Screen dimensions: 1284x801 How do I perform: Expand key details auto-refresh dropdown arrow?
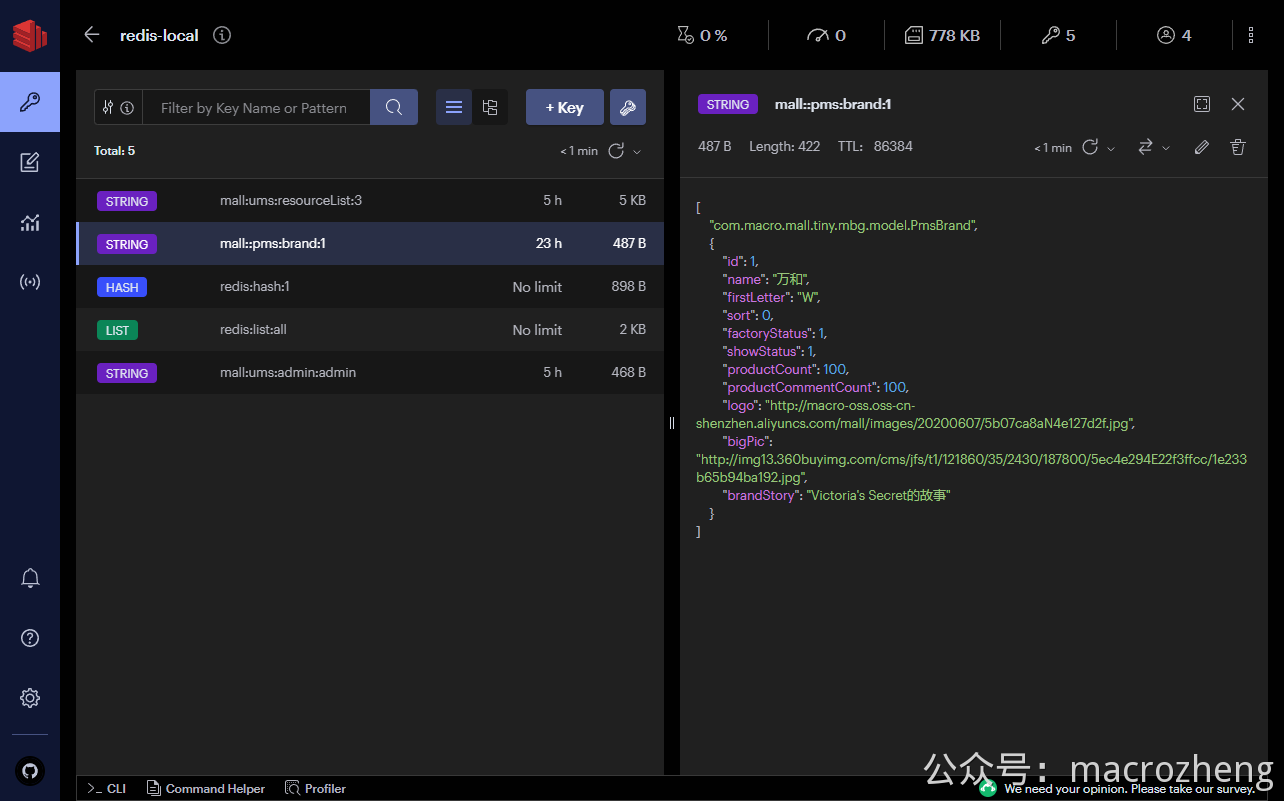tap(1111, 148)
